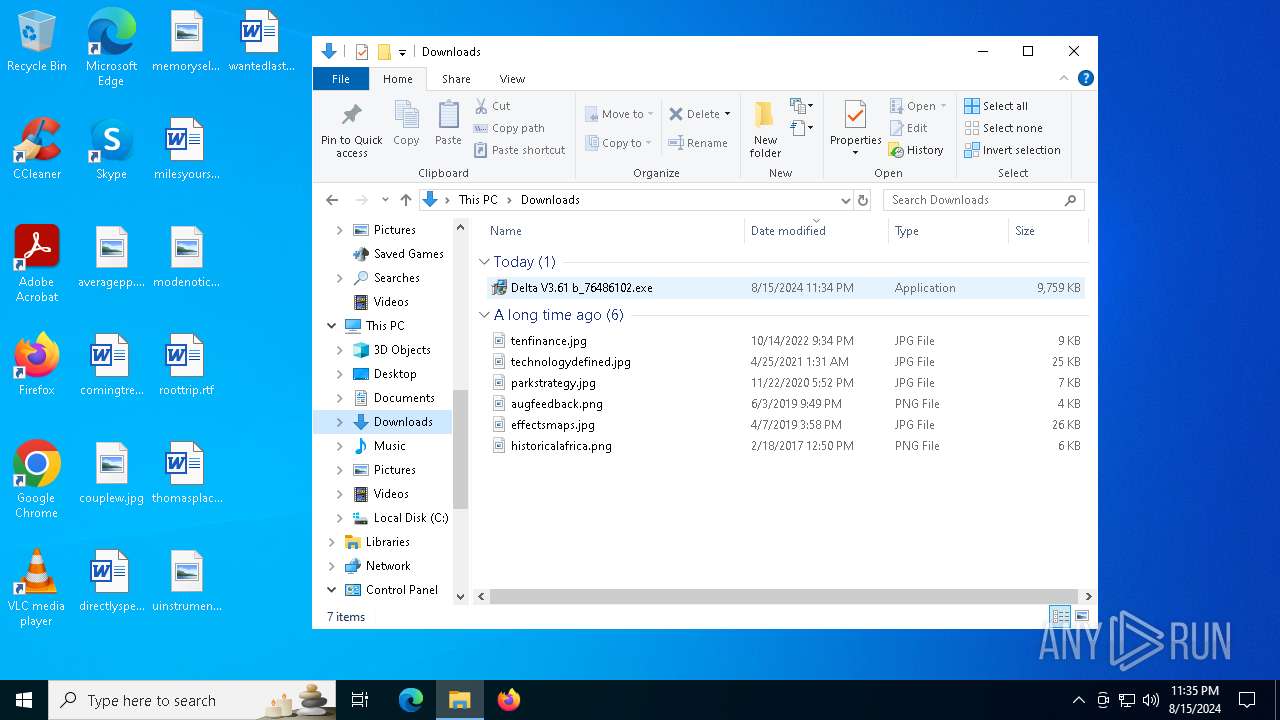Collapse the Today group in file list
Viewport: 1280px width, 720px height.
[x=485, y=262]
